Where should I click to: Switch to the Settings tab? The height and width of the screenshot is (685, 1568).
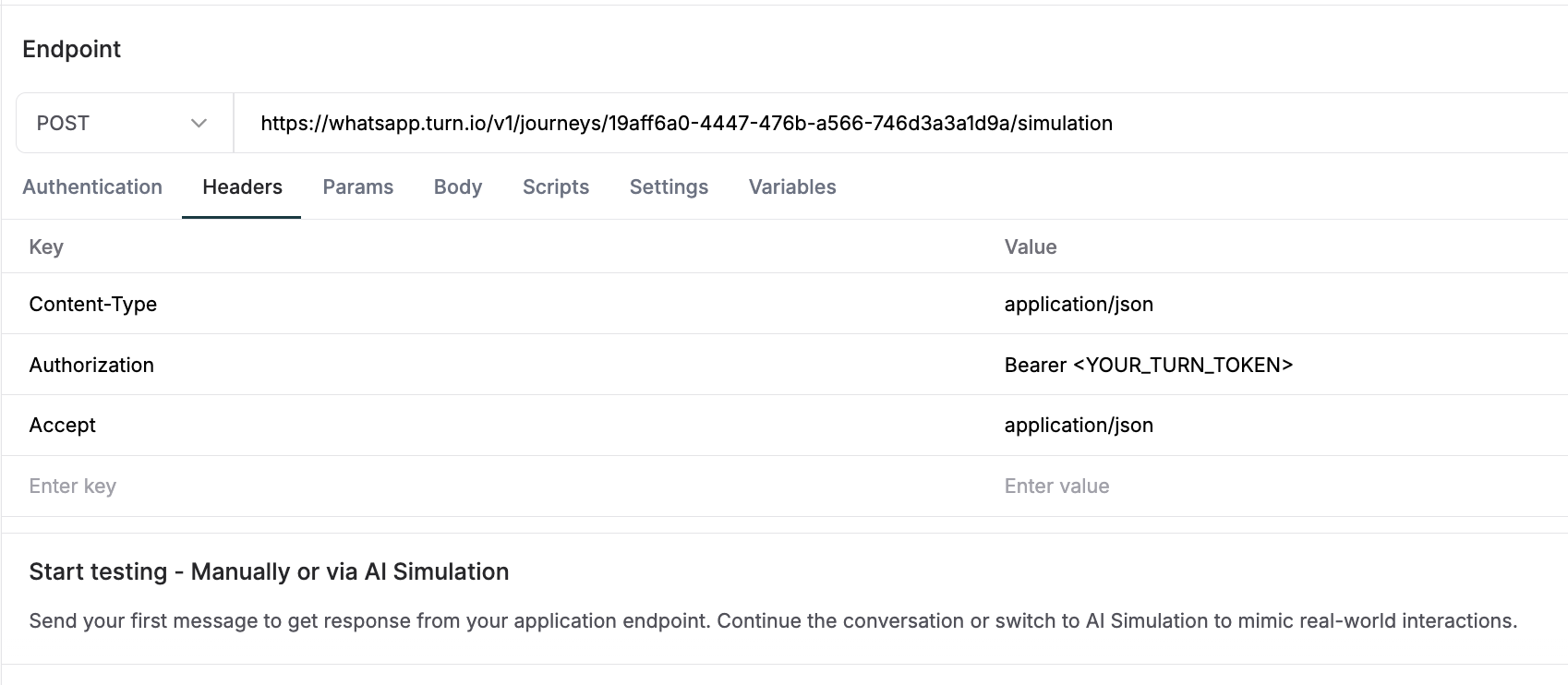tap(669, 186)
